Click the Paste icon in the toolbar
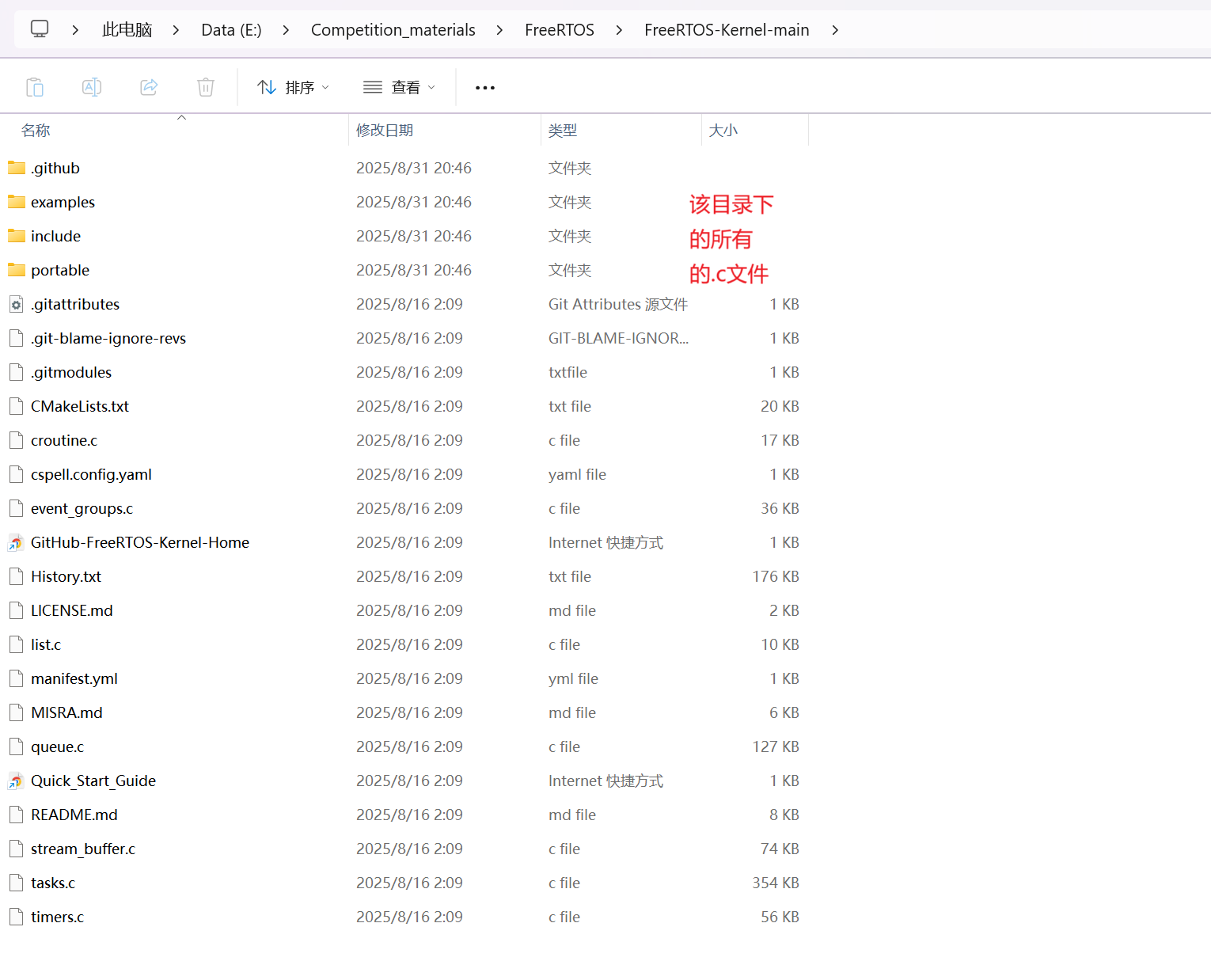Viewport: 1211px width, 980px height. tap(35, 87)
